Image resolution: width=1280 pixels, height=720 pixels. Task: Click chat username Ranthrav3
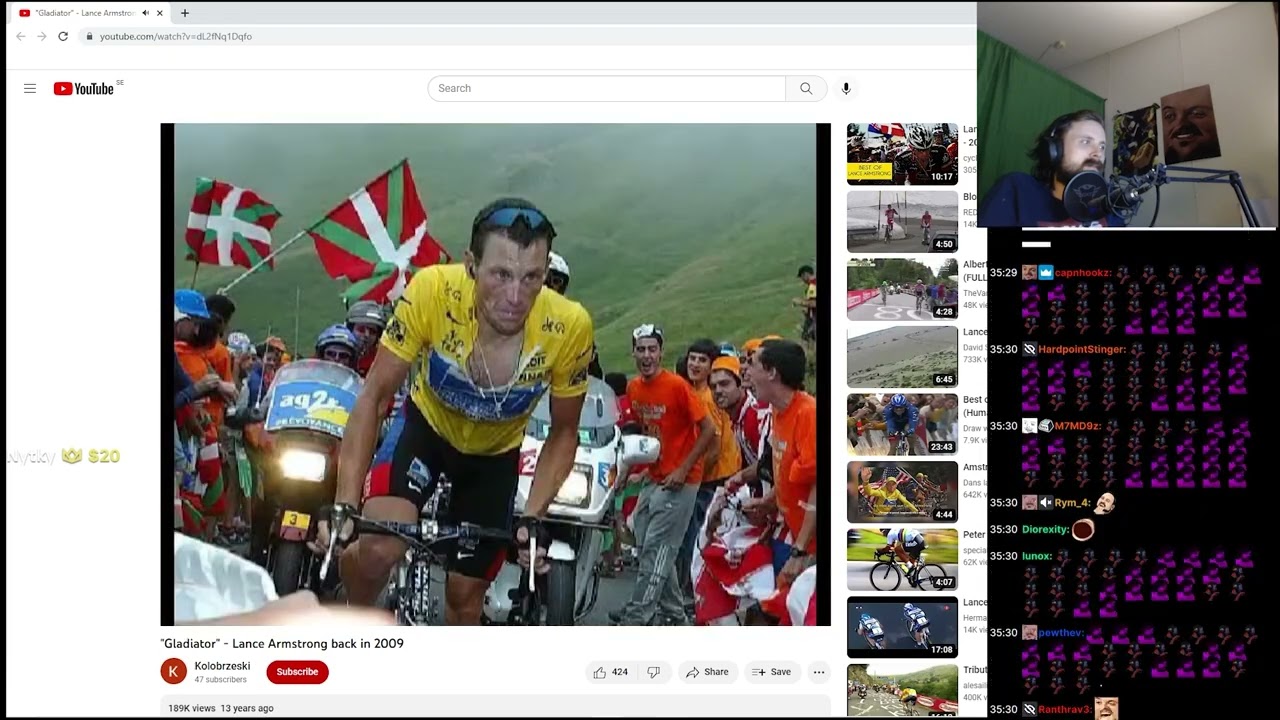pyautogui.click(x=1064, y=710)
